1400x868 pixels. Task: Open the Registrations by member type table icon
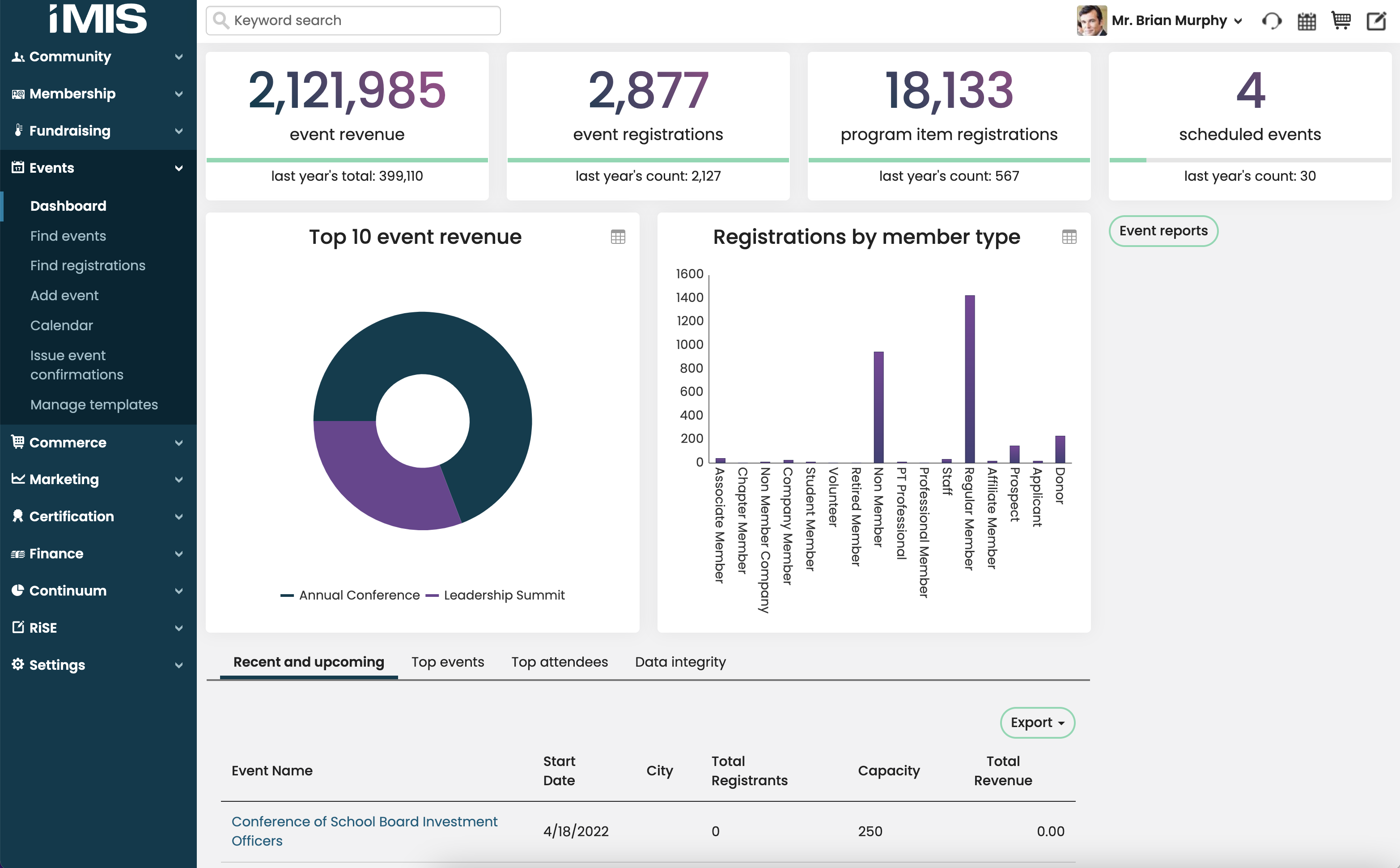pos(1069,237)
